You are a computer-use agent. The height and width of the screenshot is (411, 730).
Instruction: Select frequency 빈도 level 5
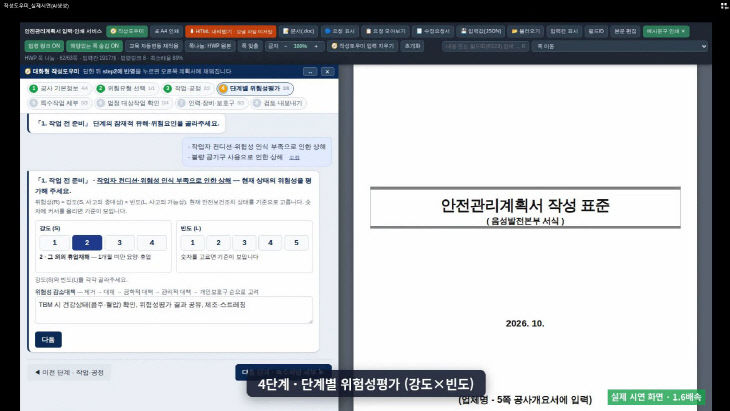click(x=297, y=243)
